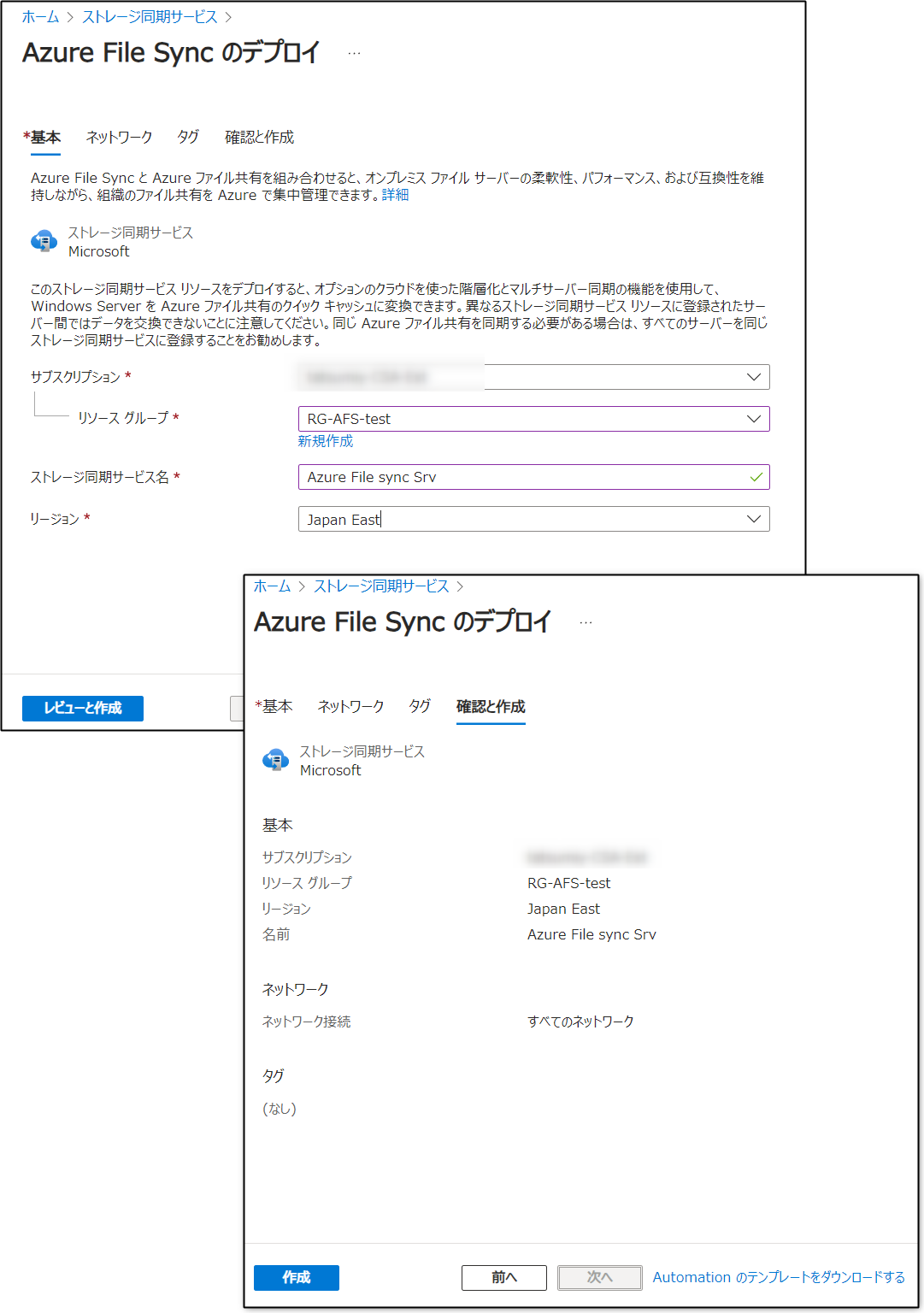Click the 新規作成 link under resource group
924x1313 pixels.
click(326, 441)
